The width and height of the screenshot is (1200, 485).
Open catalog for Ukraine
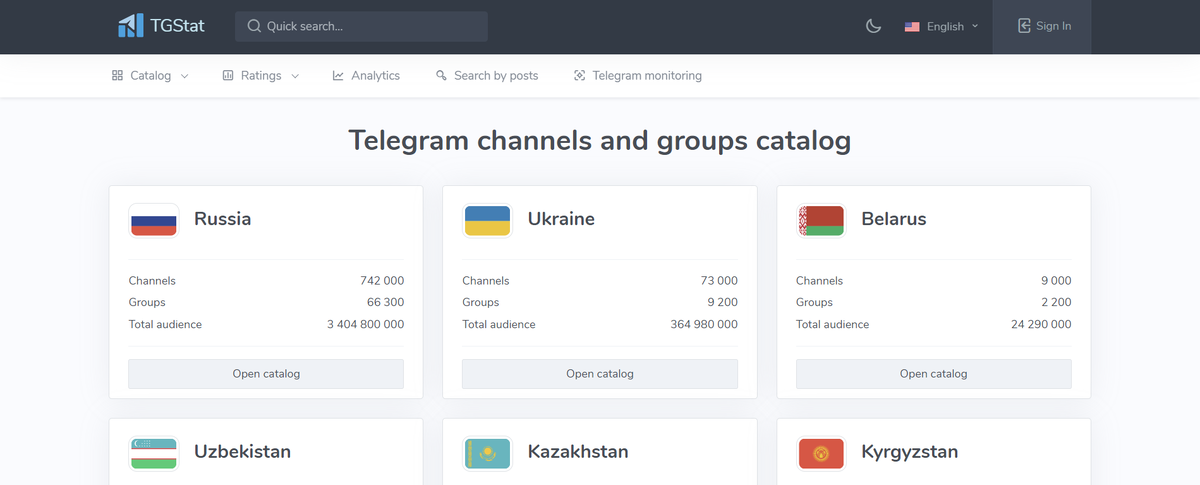[x=600, y=374]
